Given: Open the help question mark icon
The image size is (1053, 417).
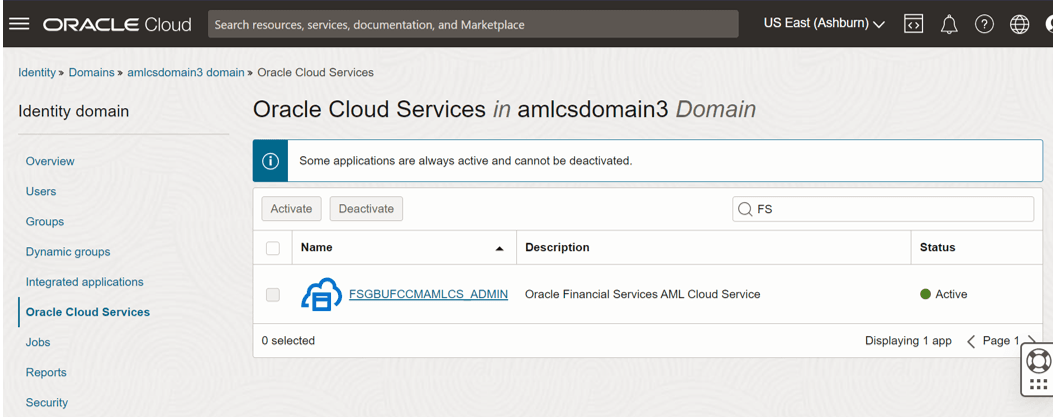Looking at the screenshot, I should [x=985, y=24].
